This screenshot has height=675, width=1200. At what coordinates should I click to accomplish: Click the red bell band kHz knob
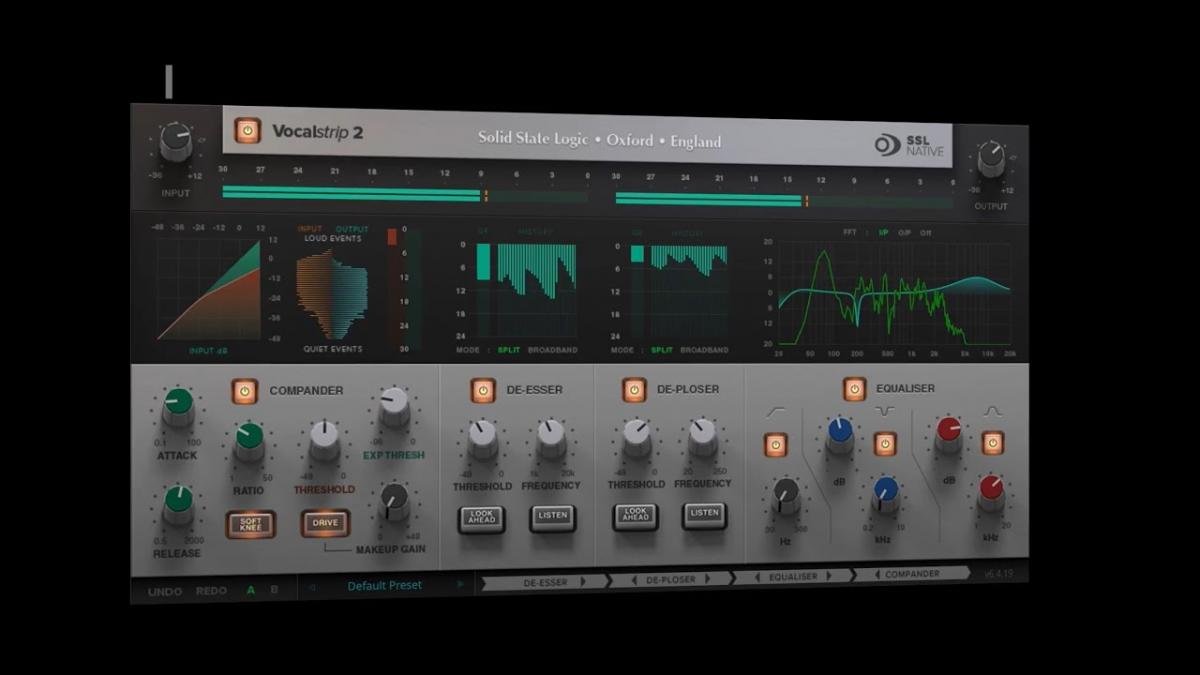click(991, 492)
